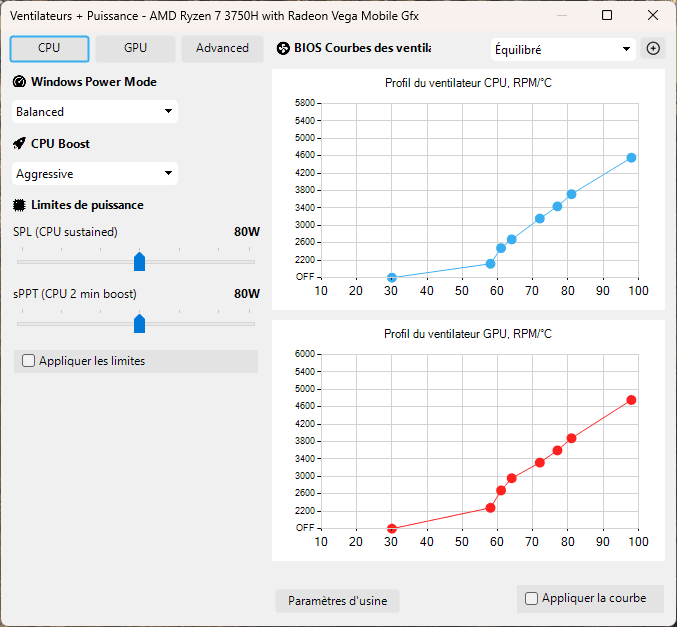Viewport: 677px width, 627px height.
Task: Click the Profil du ventilateur CPU chart title
Action: coord(468,83)
